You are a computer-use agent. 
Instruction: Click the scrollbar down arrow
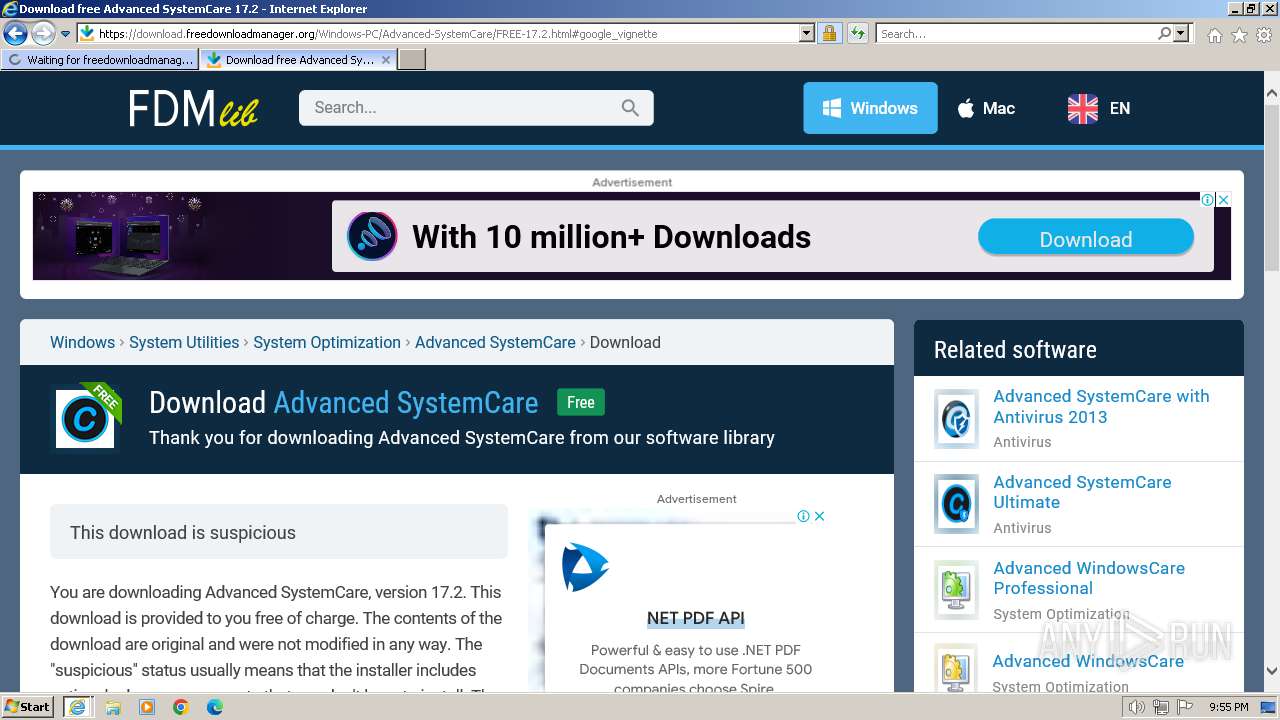pyautogui.click(x=1272, y=671)
